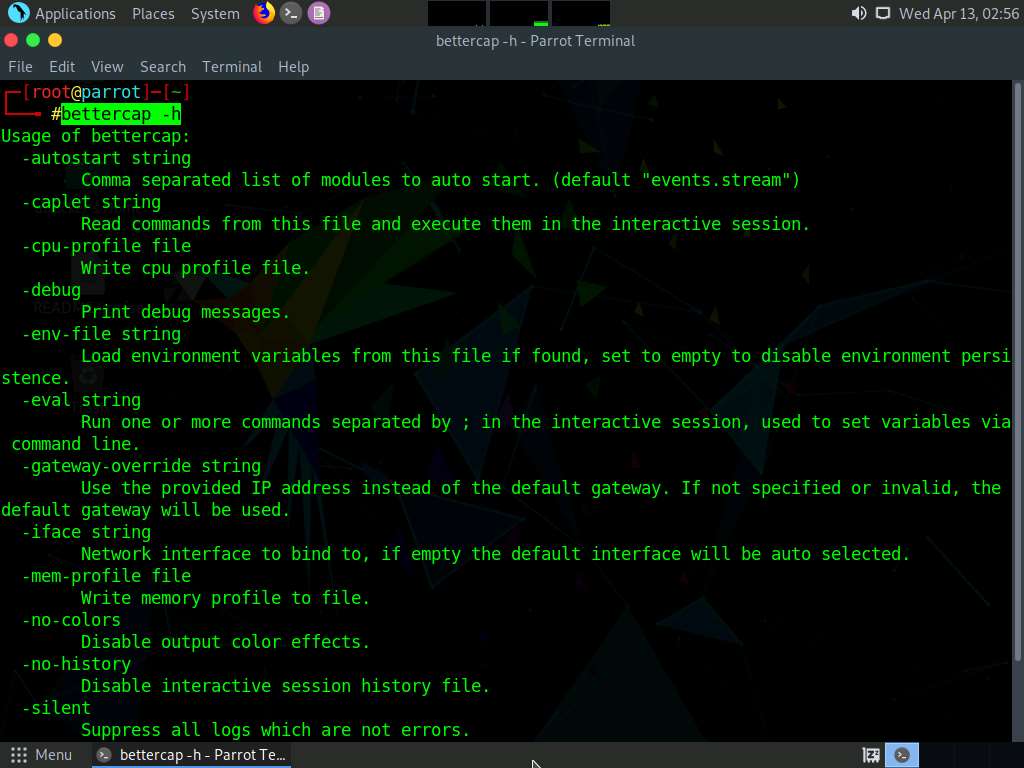Open the terminal launcher in top panel

291,13
